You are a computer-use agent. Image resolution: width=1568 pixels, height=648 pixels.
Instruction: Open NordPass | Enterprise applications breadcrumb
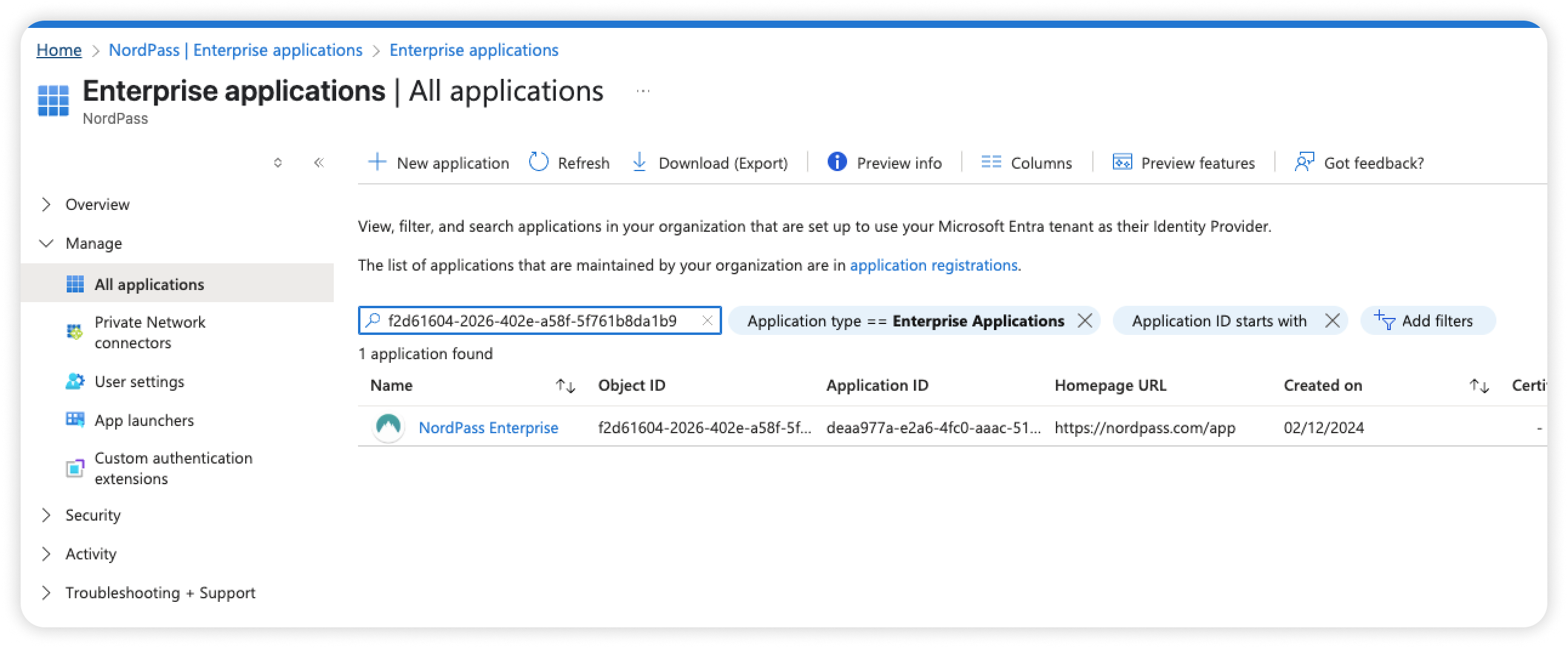[235, 50]
